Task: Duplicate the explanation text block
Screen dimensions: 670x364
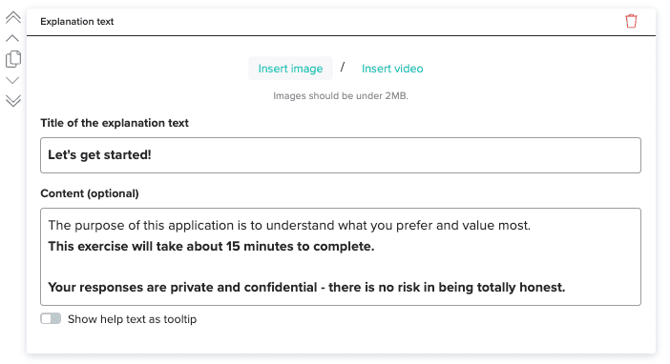Action: 13,59
